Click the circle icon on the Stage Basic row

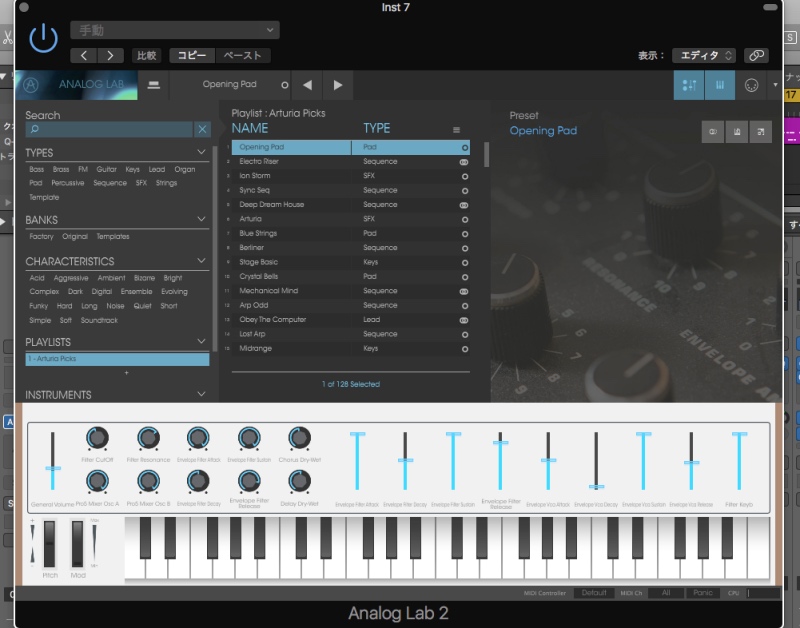465,263
